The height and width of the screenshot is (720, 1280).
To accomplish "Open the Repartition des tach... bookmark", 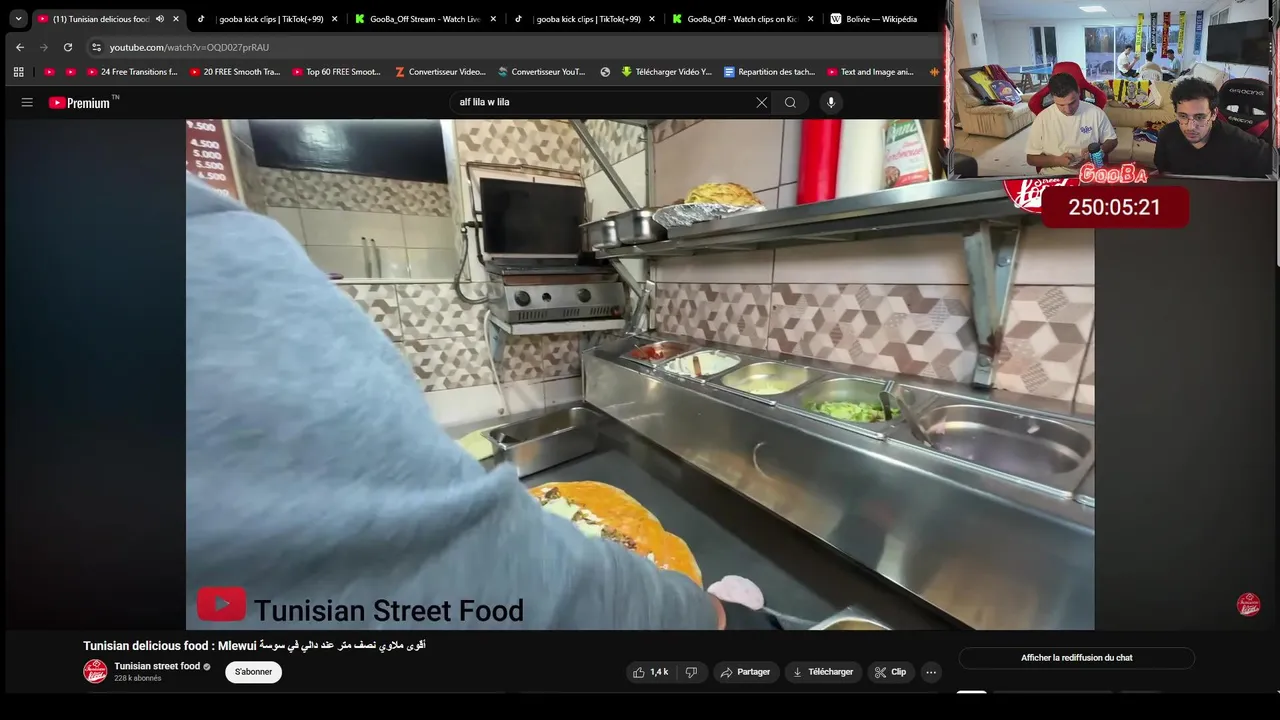I will pyautogui.click(x=769, y=72).
